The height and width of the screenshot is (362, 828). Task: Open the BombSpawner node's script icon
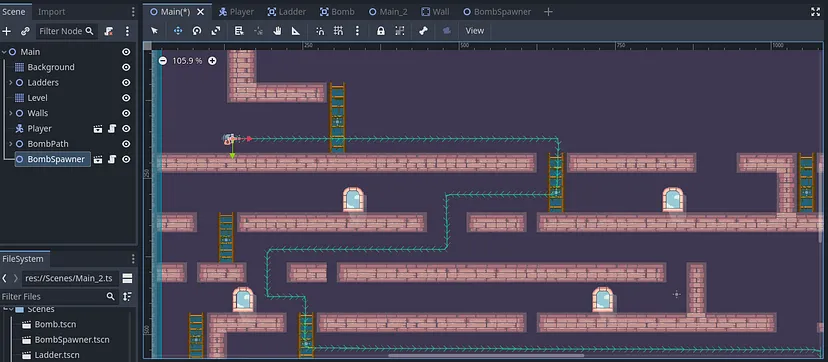pos(112,159)
